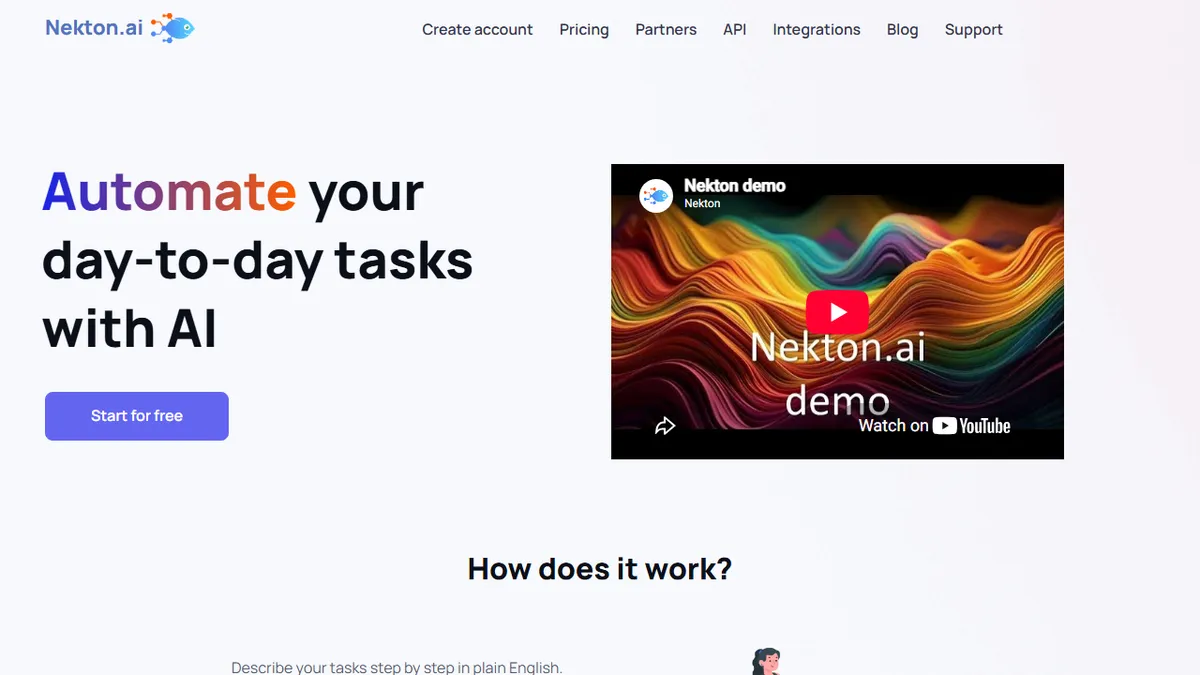Click the Start for free button

137,416
